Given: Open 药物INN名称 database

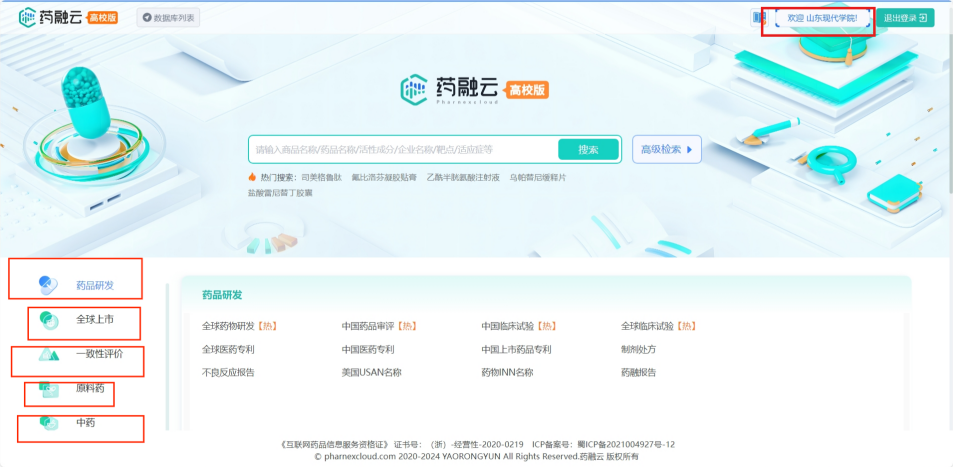Looking at the screenshot, I should [x=507, y=373].
